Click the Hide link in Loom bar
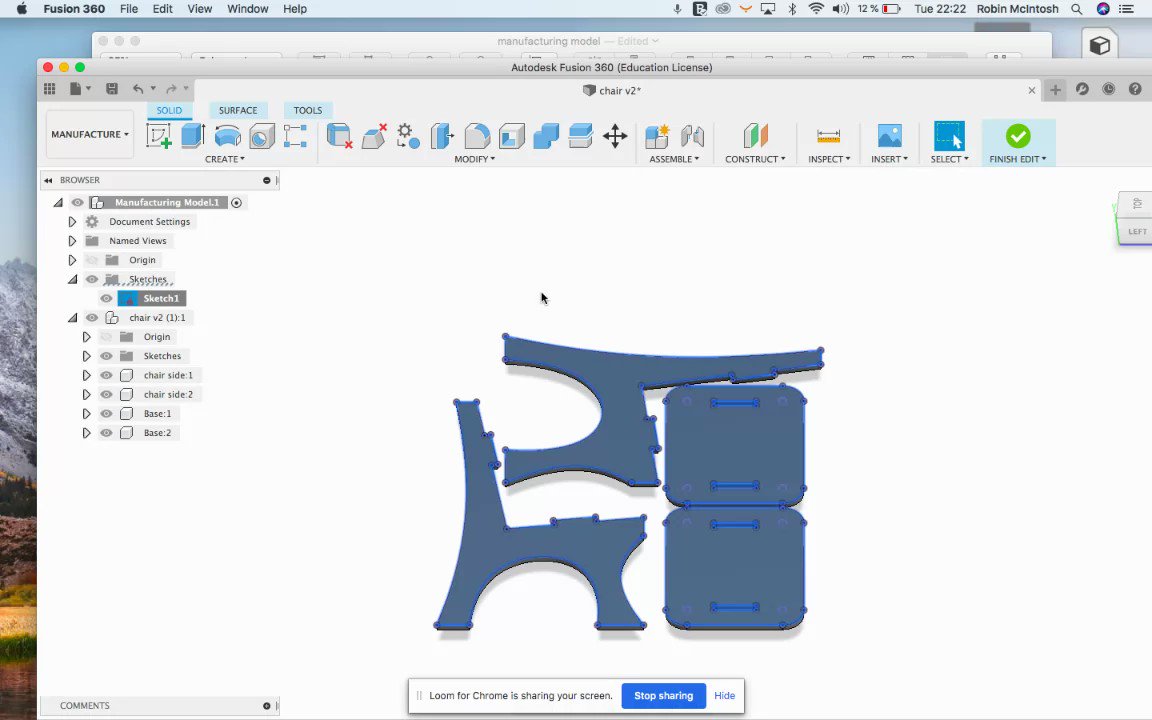Image resolution: width=1152 pixels, height=720 pixels. [724, 696]
